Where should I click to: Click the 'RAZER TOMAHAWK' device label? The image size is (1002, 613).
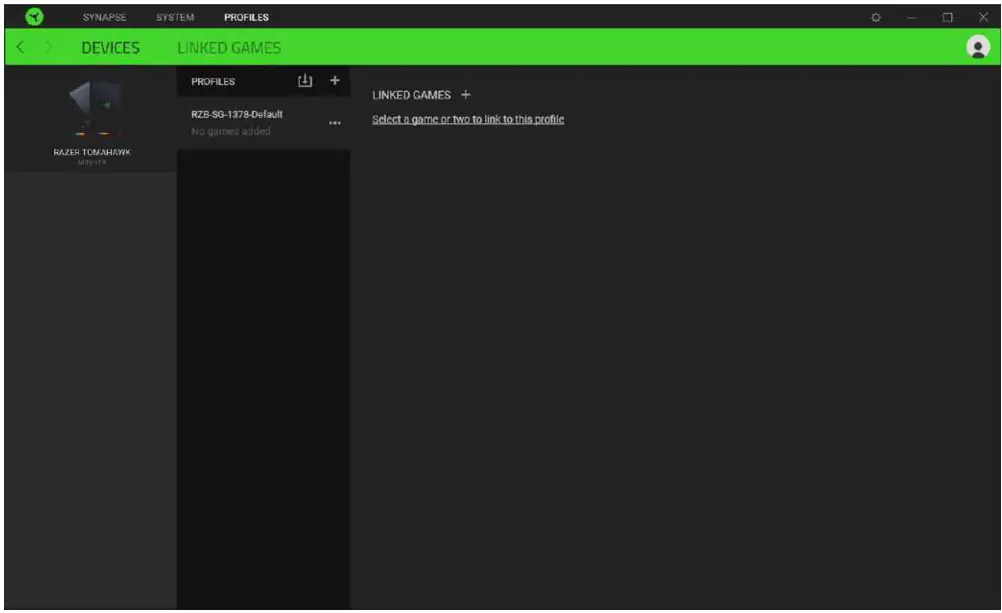(x=91, y=152)
